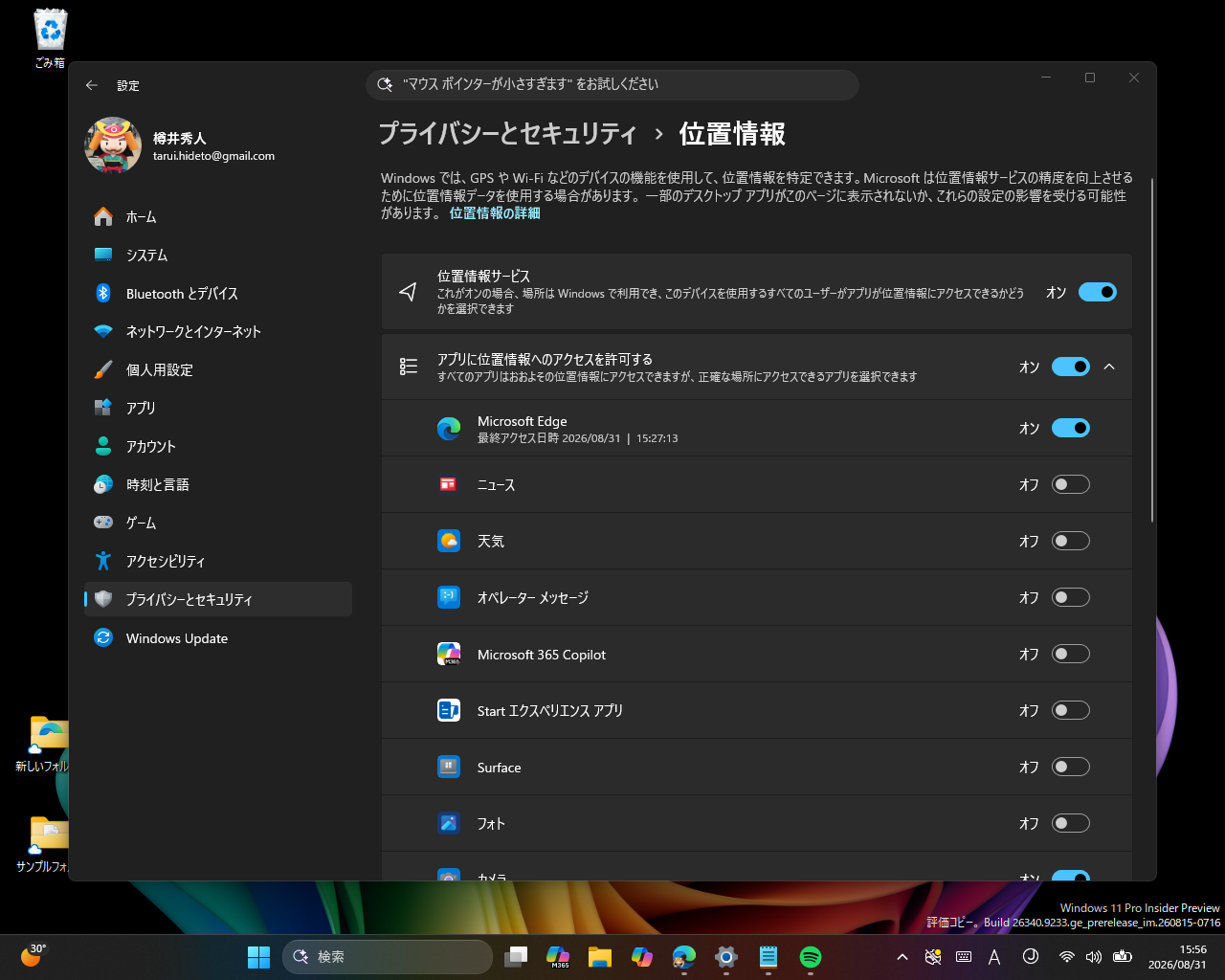Enable location toggle for 天気

(x=1071, y=541)
